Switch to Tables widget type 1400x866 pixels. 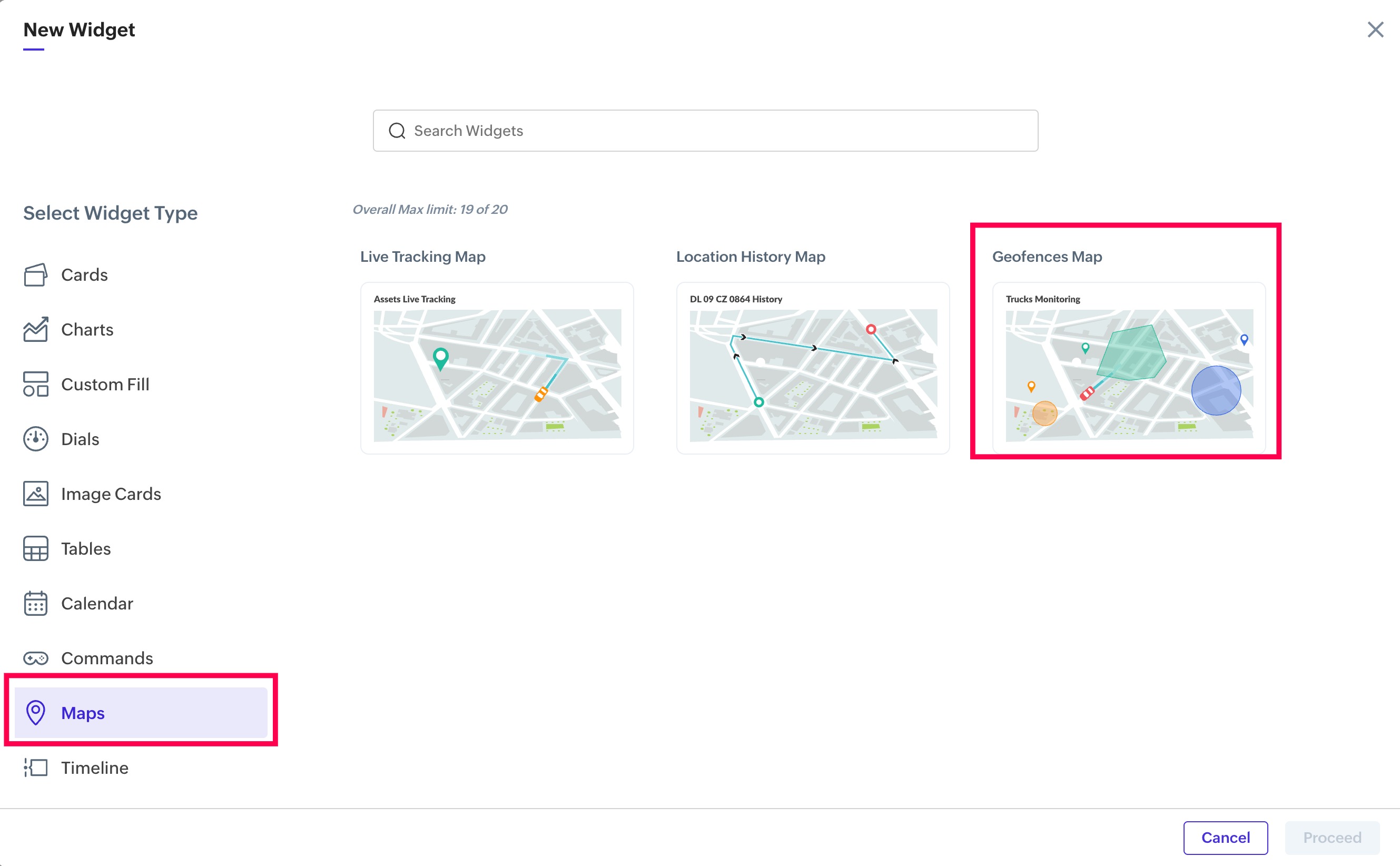coord(86,549)
